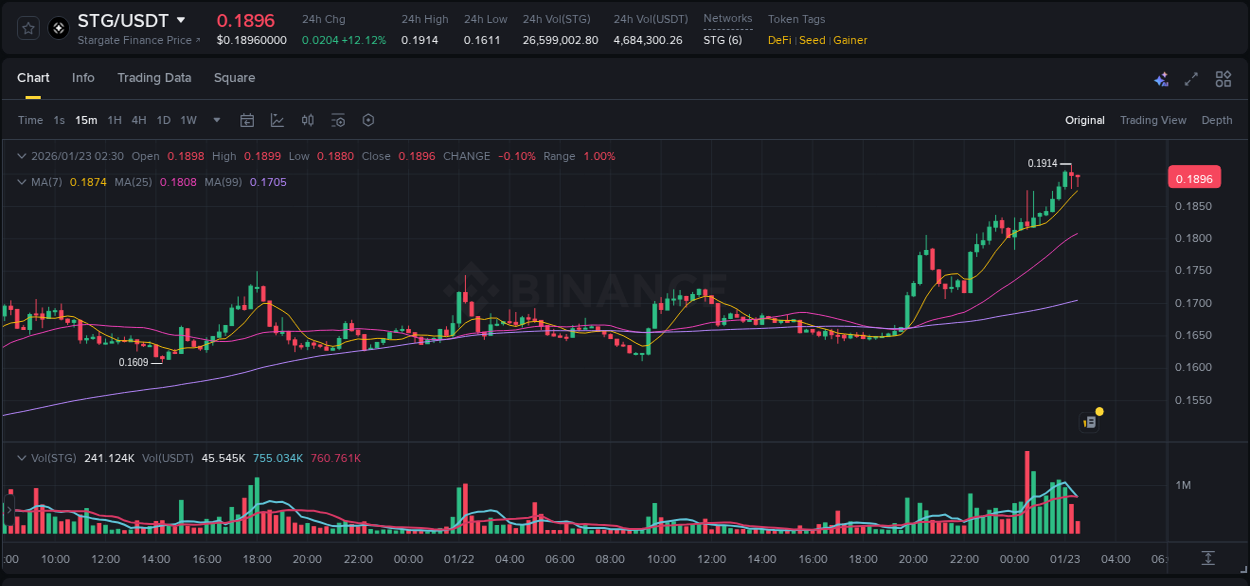Open the technical indicators icon

tap(307, 120)
